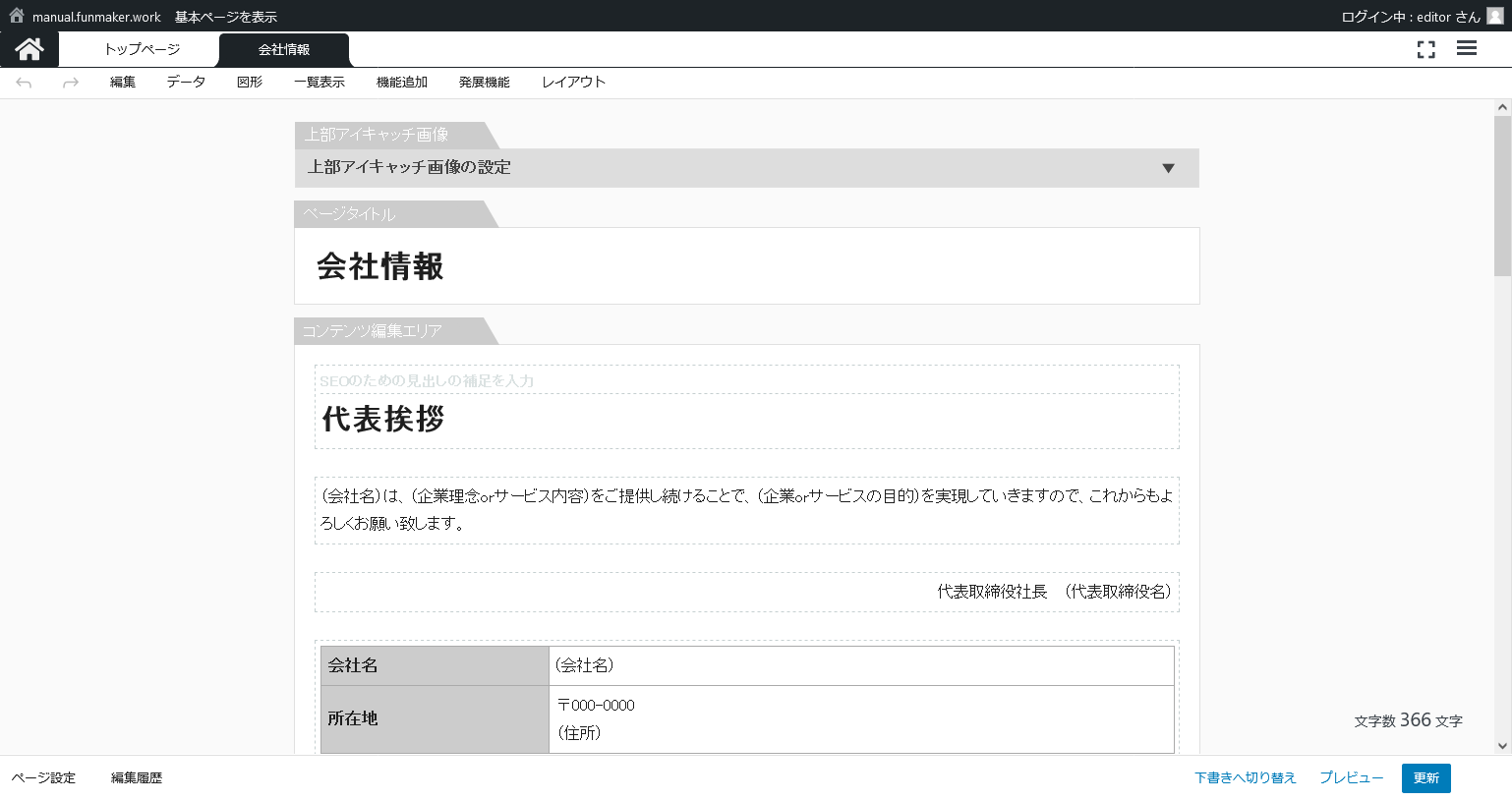
Task: Click the vertical scrollbar thumb
Action: pos(1502,196)
